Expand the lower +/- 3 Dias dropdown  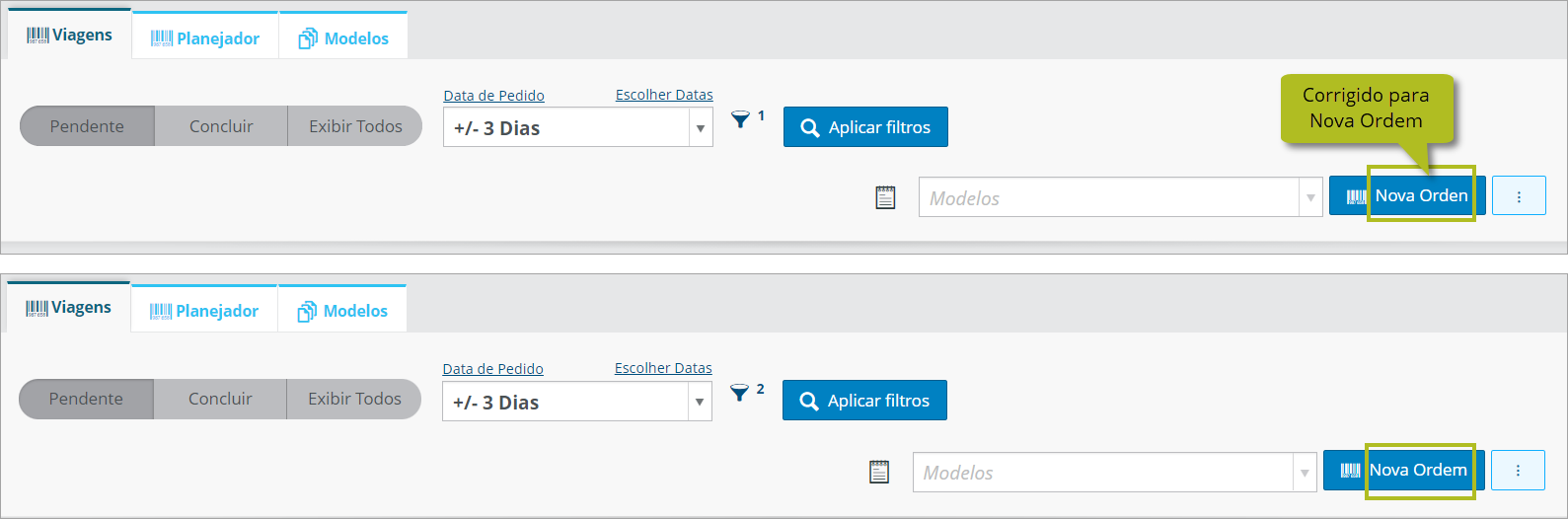pos(699,402)
